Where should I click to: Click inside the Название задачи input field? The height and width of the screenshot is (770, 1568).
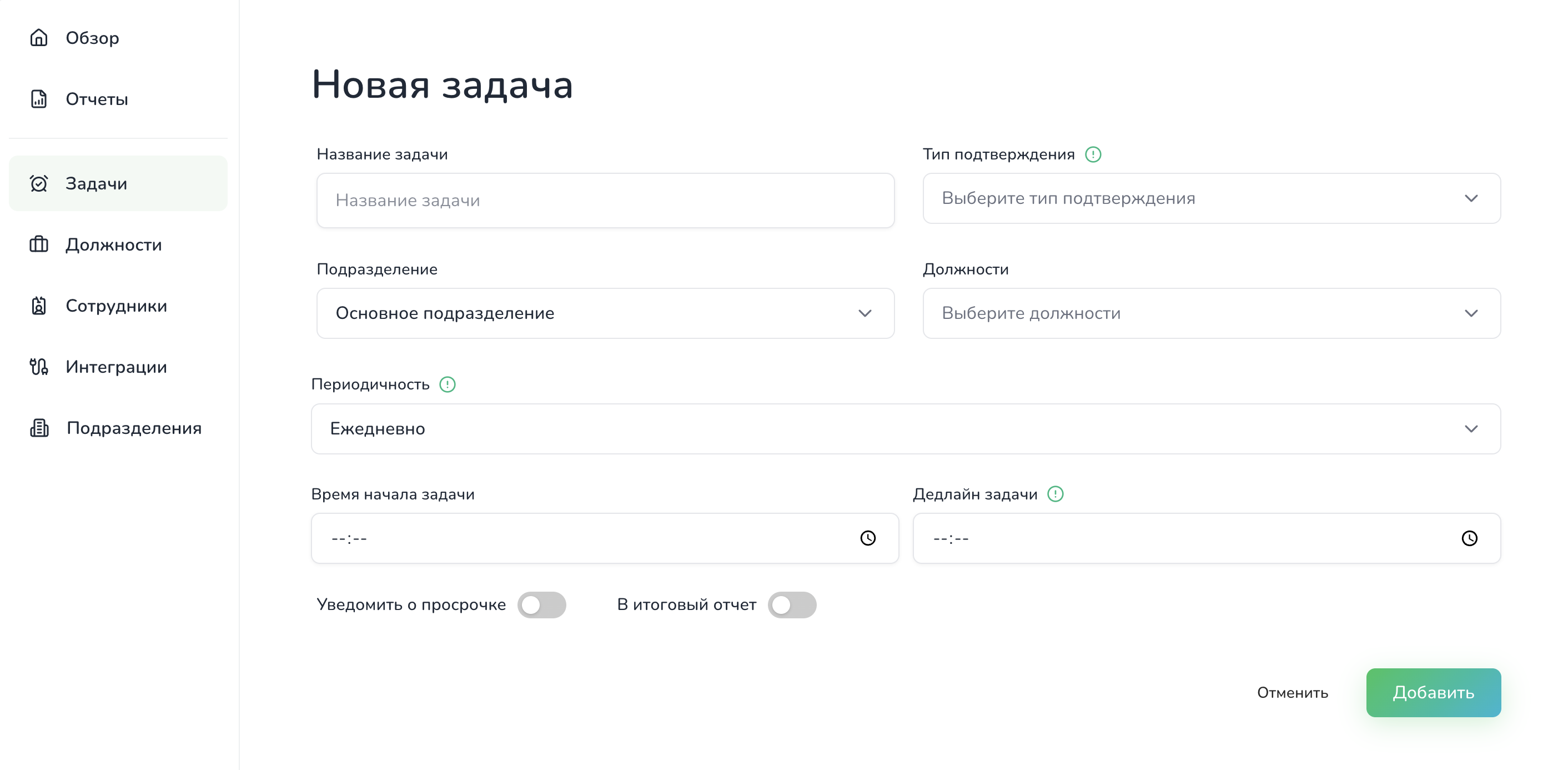(x=605, y=200)
